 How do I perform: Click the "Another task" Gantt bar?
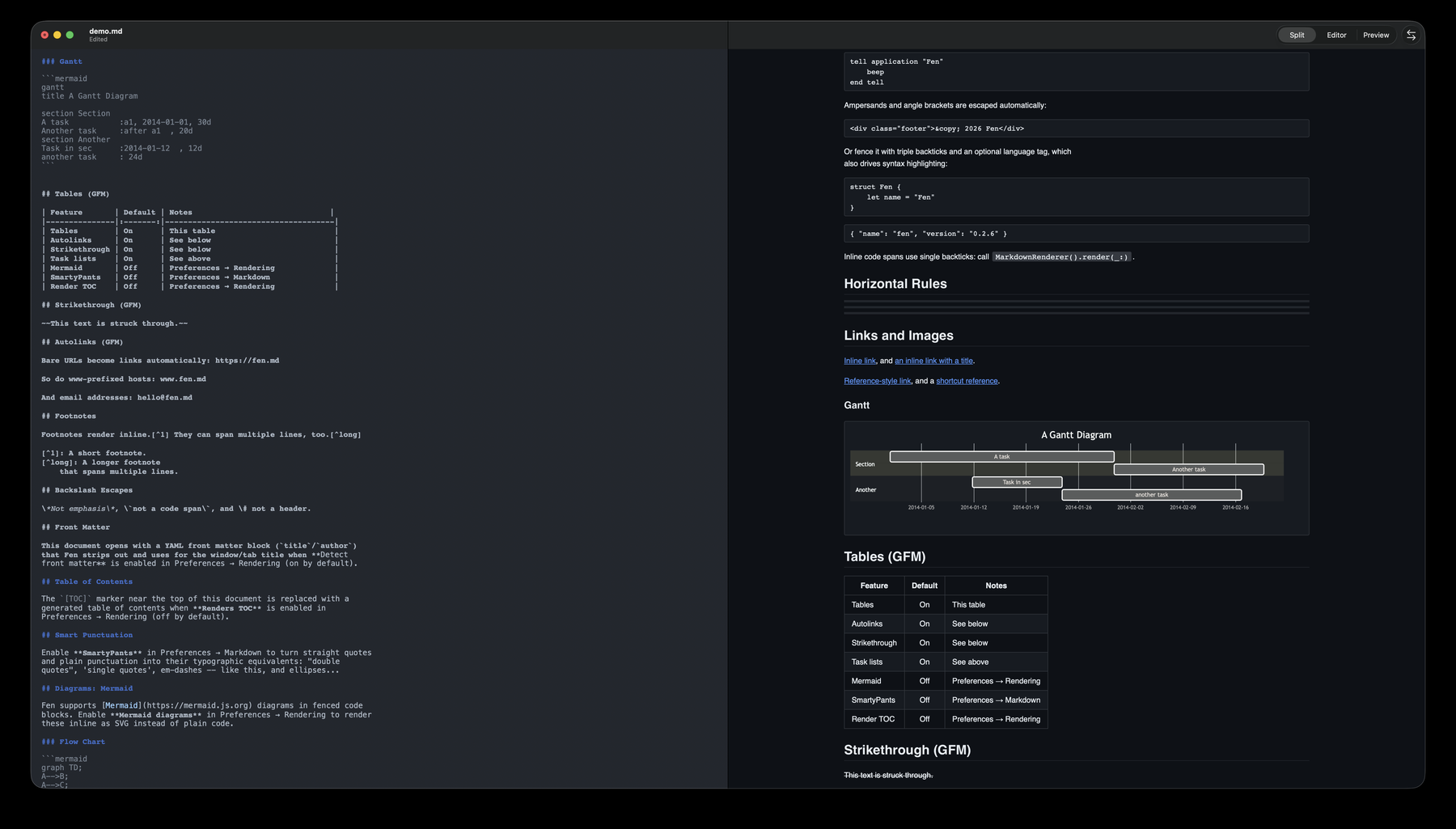(x=1189, y=469)
